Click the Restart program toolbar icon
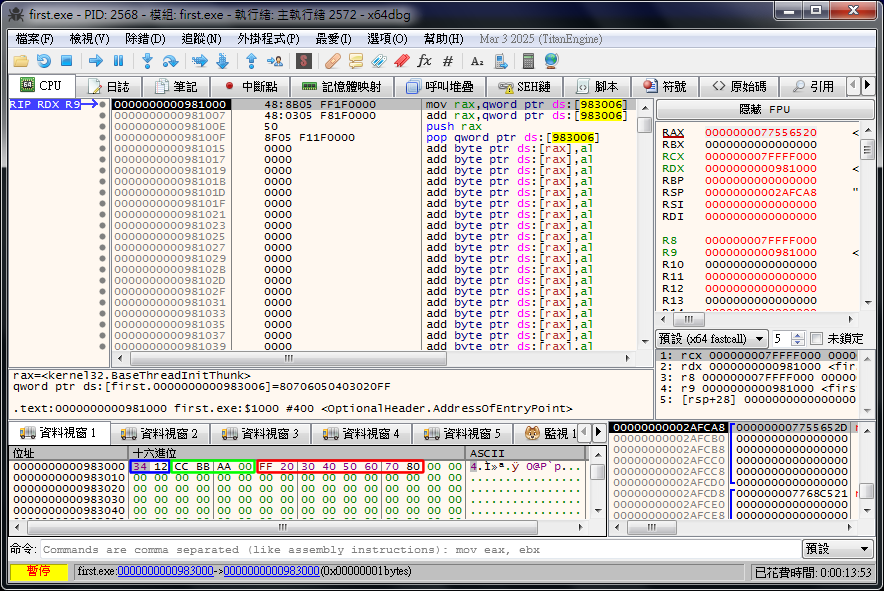Image resolution: width=884 pixels, height=591 pixels. tap(43, 61)
